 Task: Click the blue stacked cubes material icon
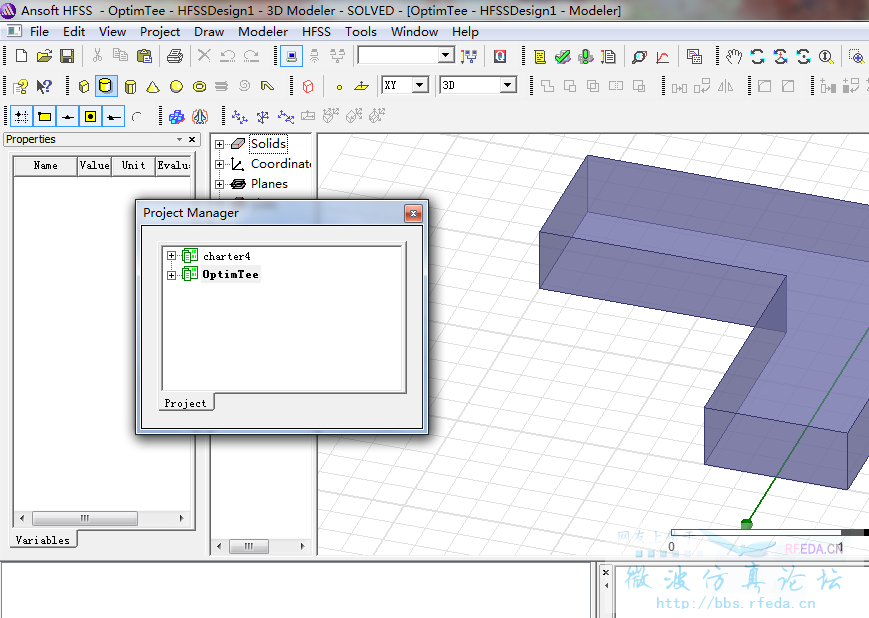click(177, 116)
